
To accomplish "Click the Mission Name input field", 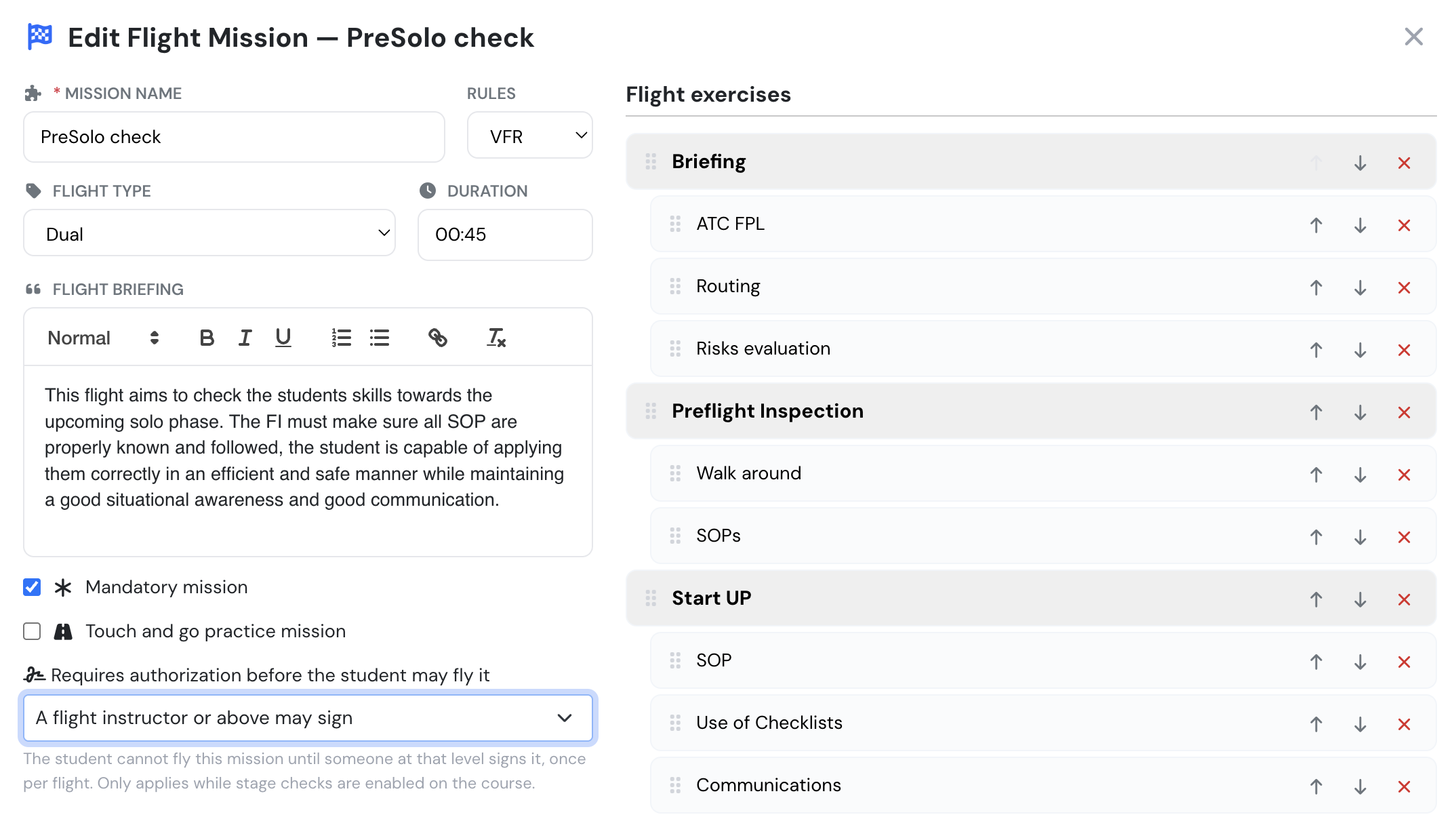I will point(234,137).
